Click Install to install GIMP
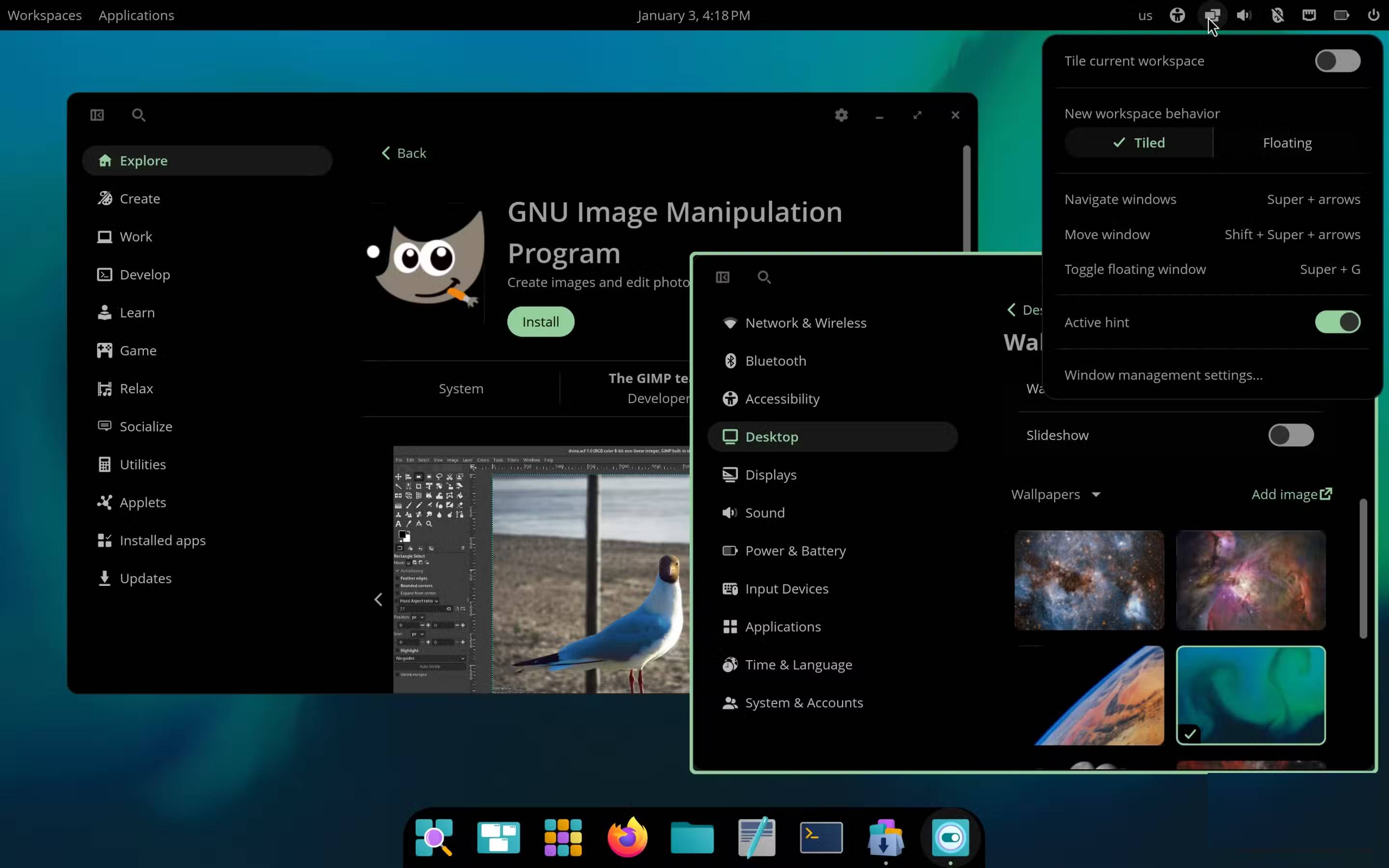 [540, 322]
